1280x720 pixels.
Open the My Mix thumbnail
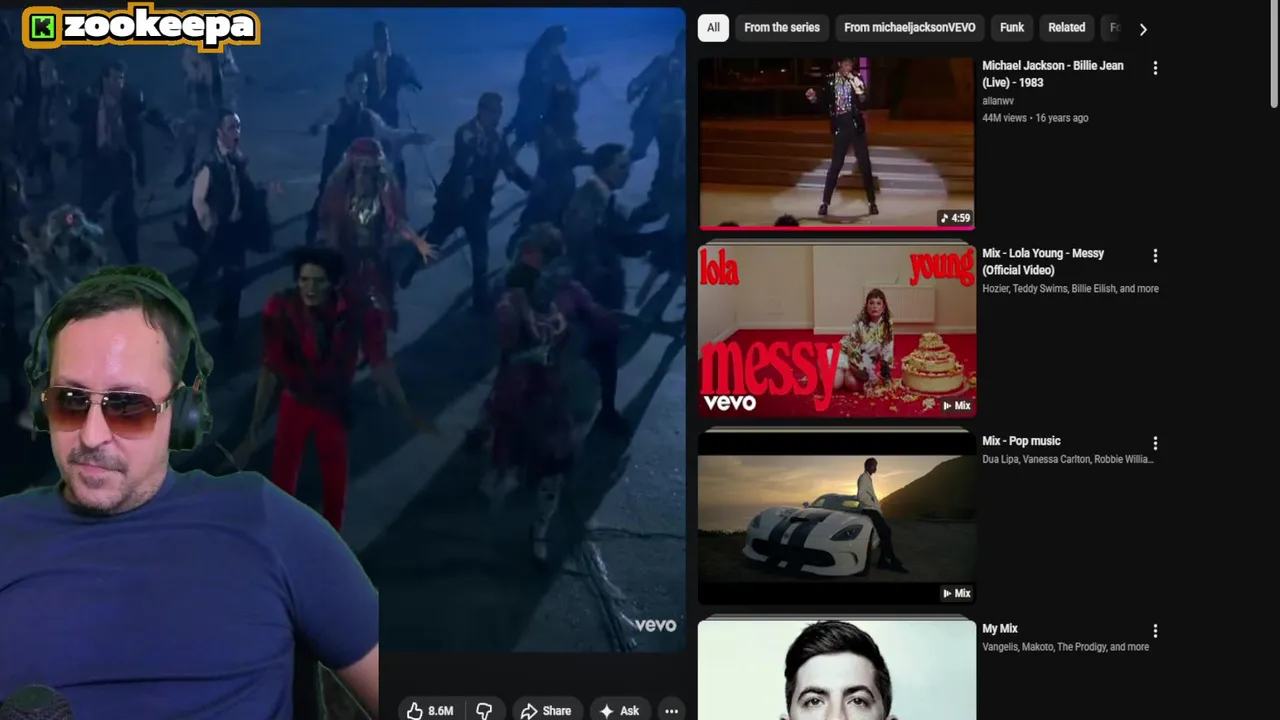[x=837, y=669]
